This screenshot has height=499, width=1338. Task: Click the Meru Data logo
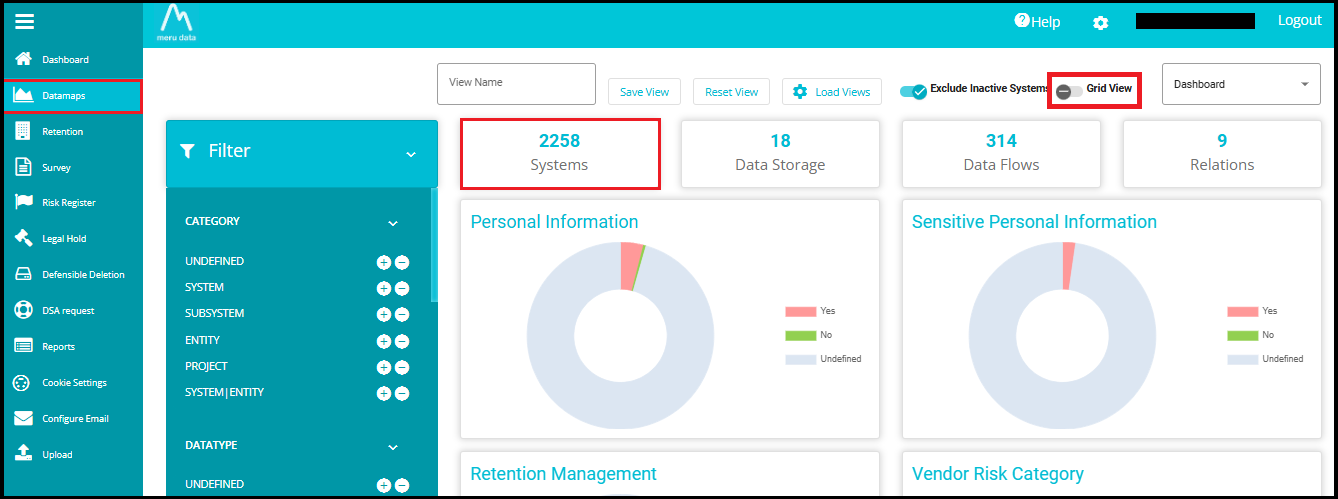(175, 22)
